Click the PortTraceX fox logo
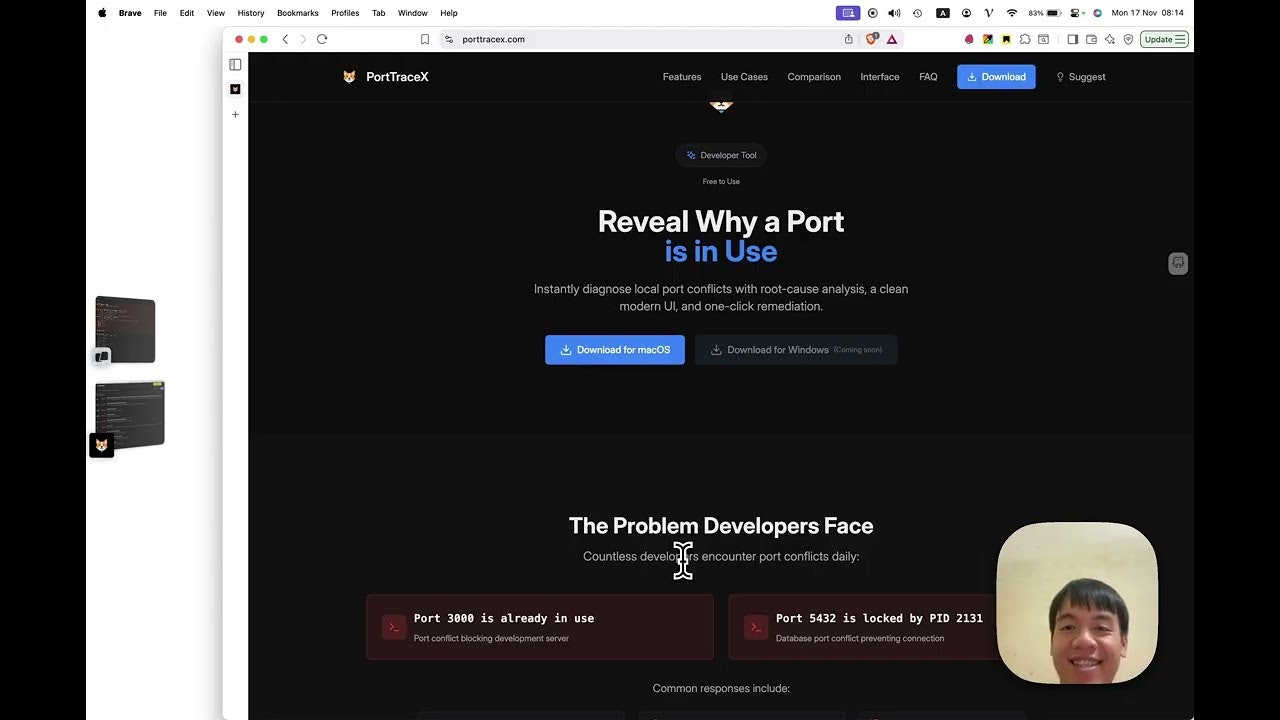Viewport: 1280px width, 720px height. (349, 76)
